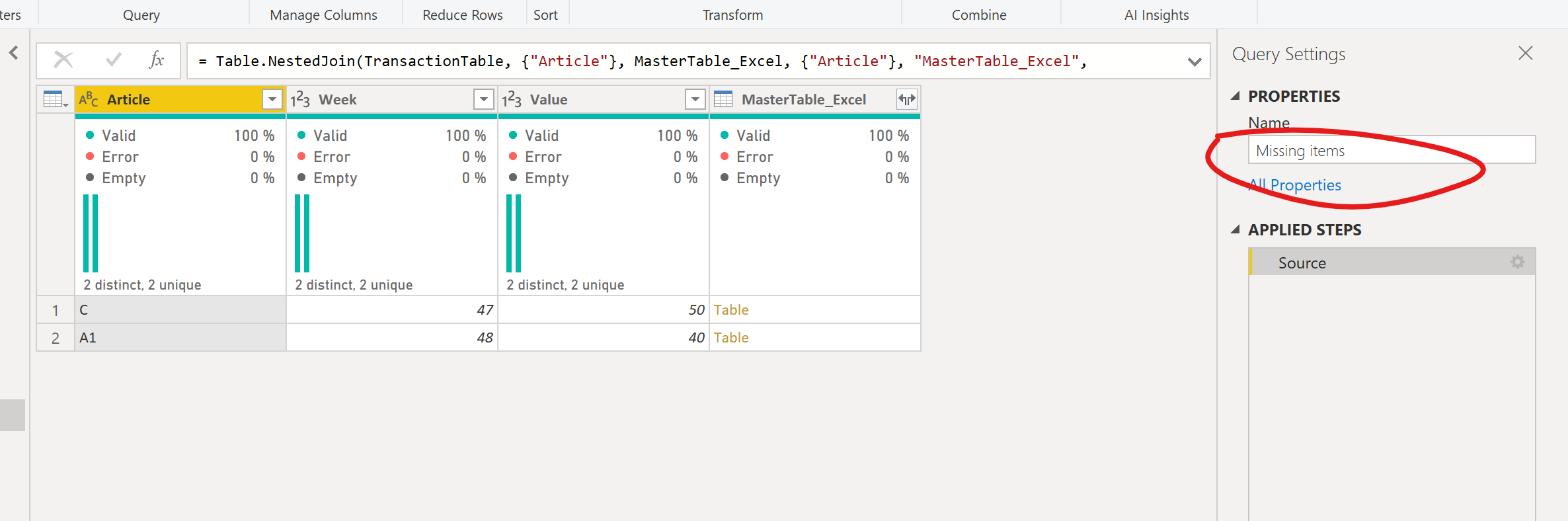Open the Week column filter dropdown

click(x=484, y=100)
